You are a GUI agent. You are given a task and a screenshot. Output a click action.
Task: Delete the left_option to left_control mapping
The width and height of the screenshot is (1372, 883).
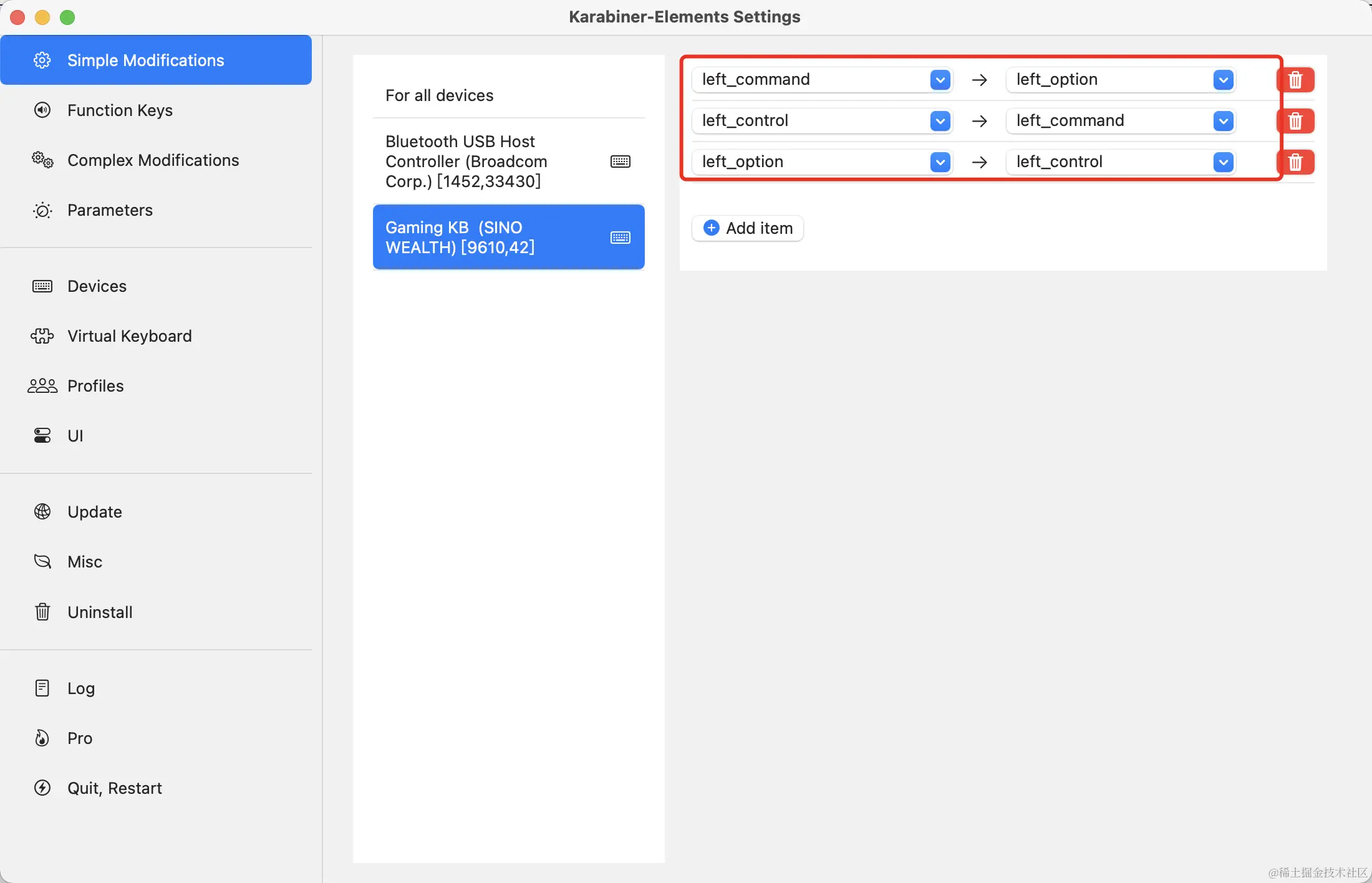coord(1296,162)
